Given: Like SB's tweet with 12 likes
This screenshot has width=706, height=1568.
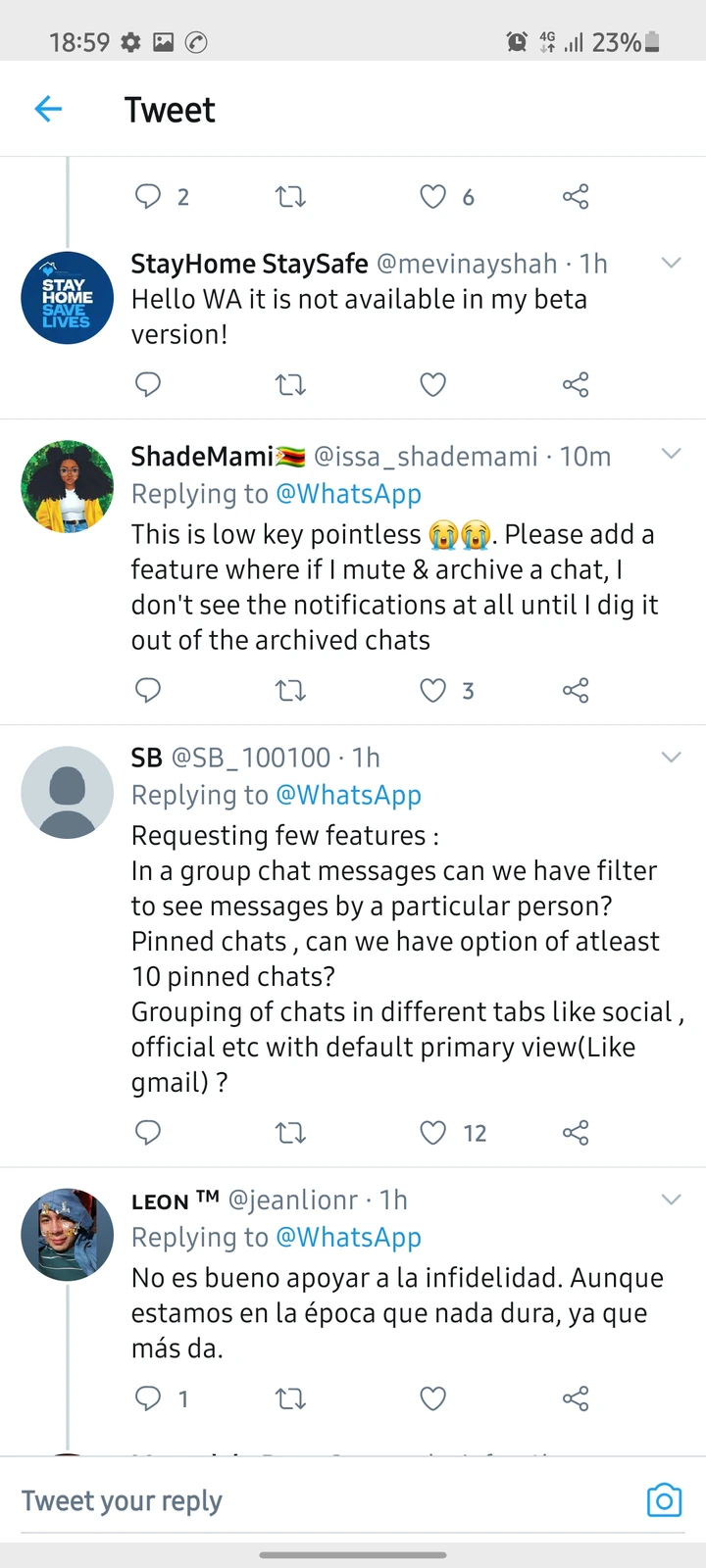Looking at the screenshot, I should coord(433,1133).
